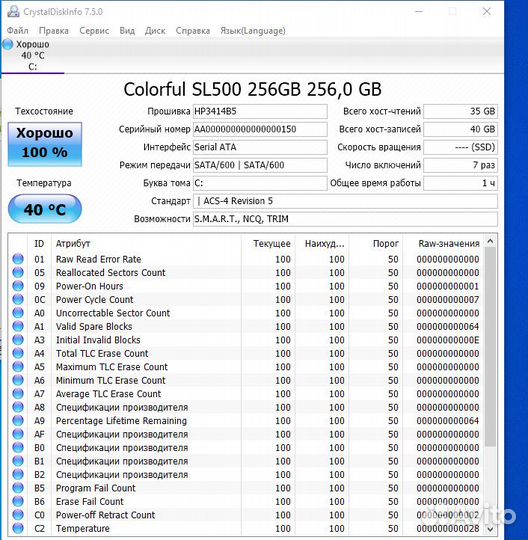Click the scroll up arrow of attribute list

[490, 241]
